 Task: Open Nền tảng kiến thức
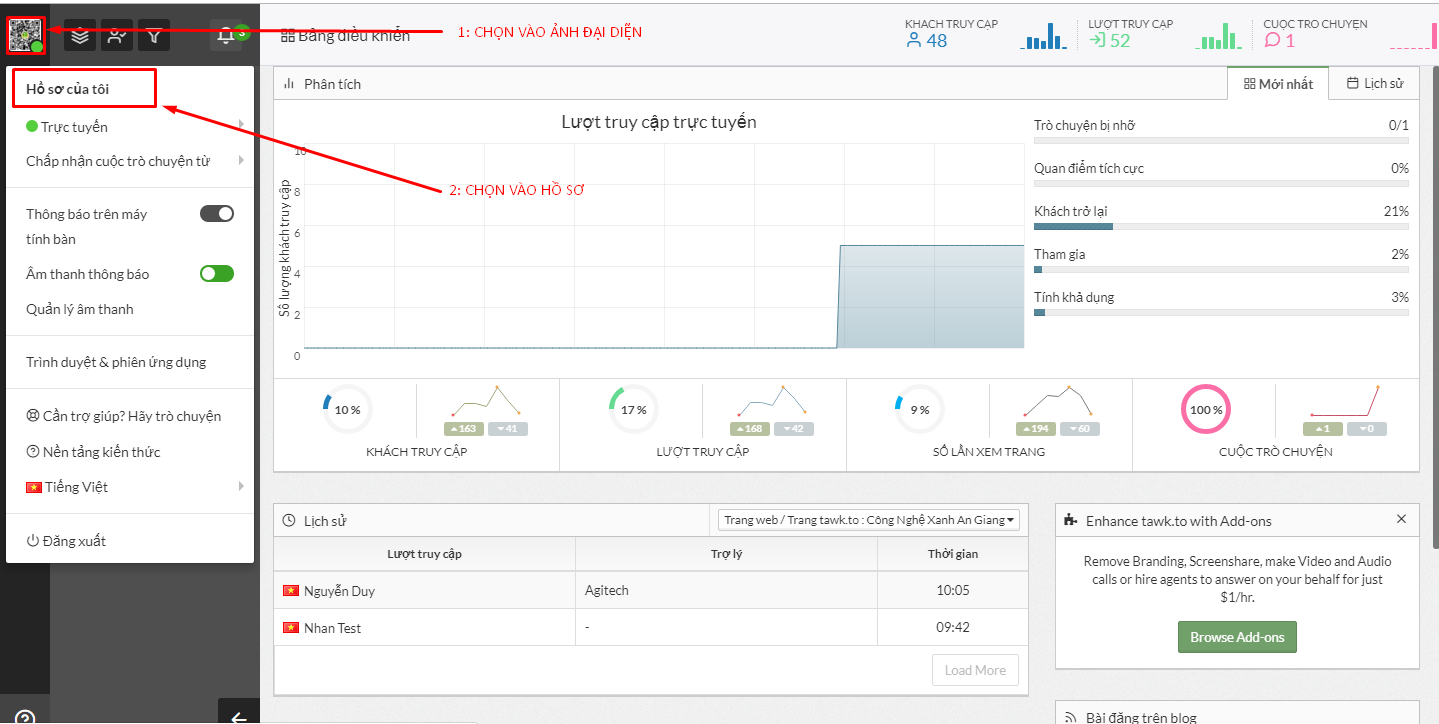point(93,452)
